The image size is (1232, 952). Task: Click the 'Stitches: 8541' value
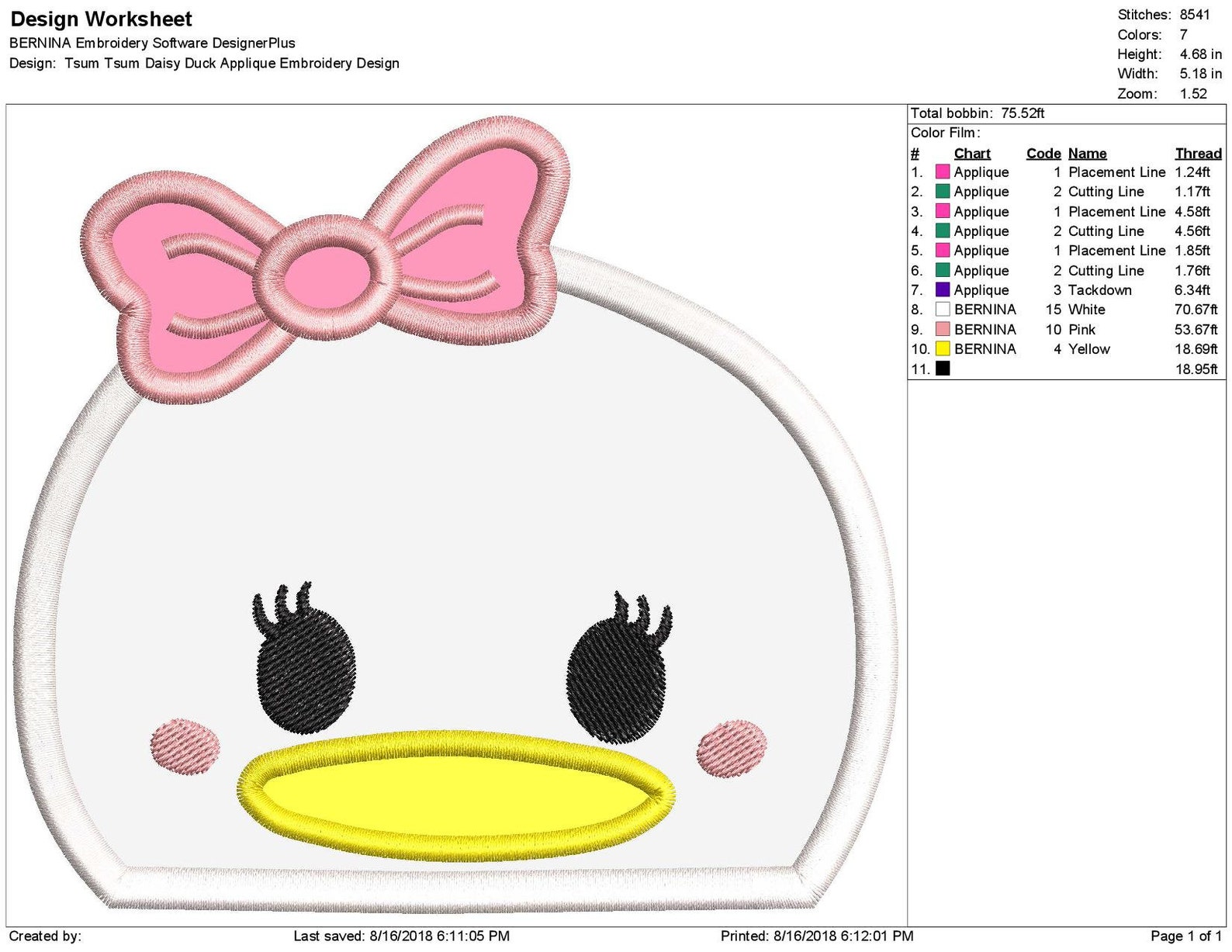1164,15
